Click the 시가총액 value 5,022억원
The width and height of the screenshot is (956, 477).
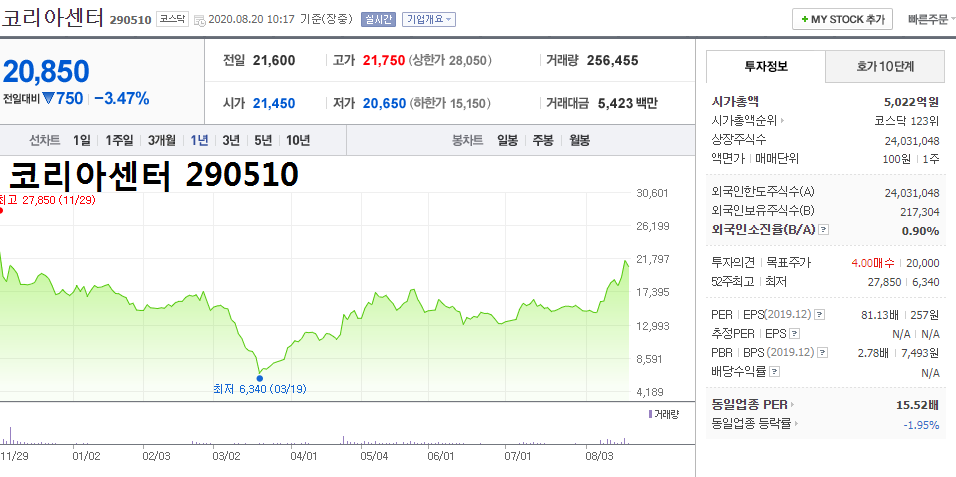911,102
